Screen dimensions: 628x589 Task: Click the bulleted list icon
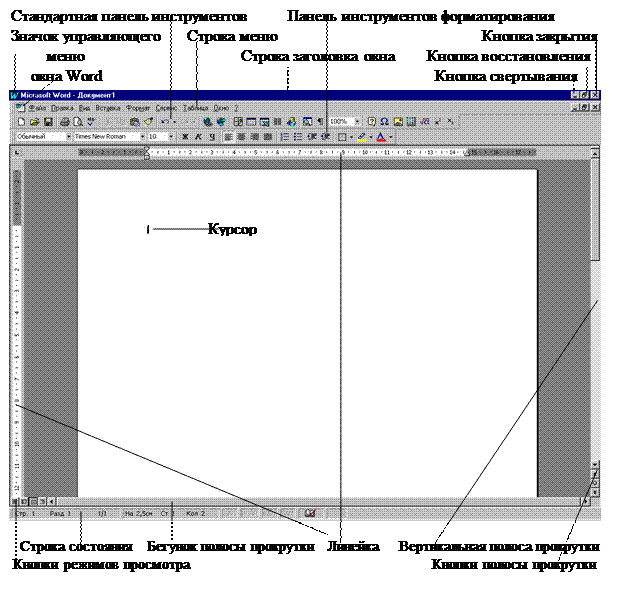pyautogui.click(x=298, y=136)
